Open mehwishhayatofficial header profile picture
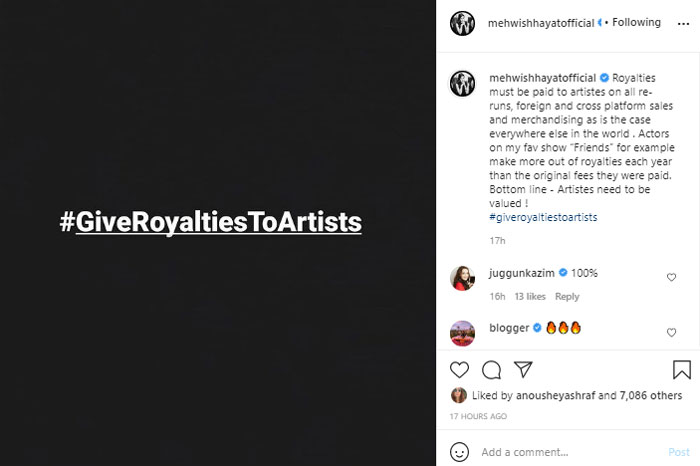700x466 pixels. point(462,23)
